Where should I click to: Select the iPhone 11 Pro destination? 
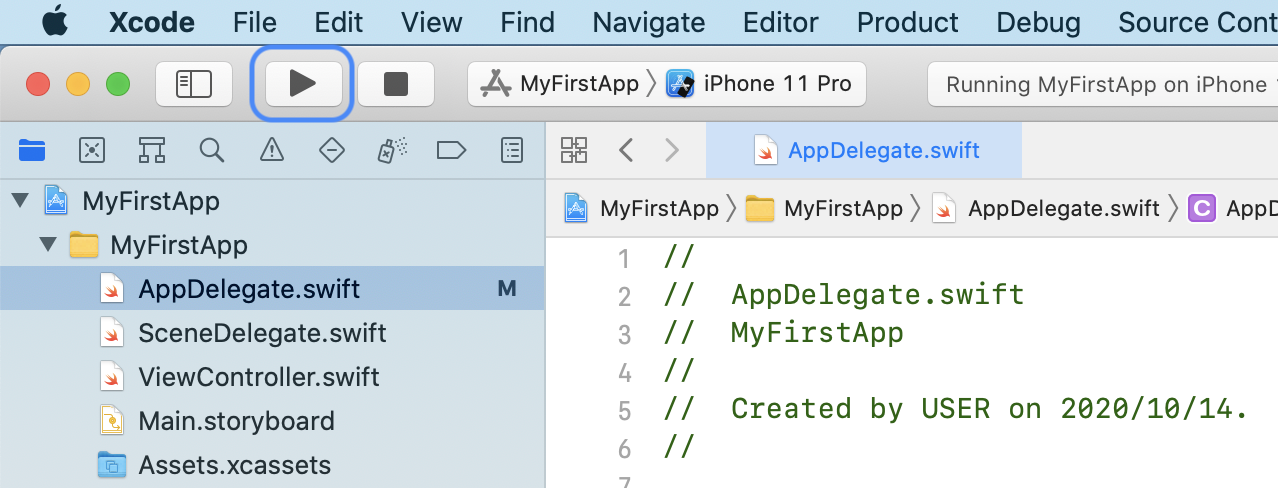760,84
